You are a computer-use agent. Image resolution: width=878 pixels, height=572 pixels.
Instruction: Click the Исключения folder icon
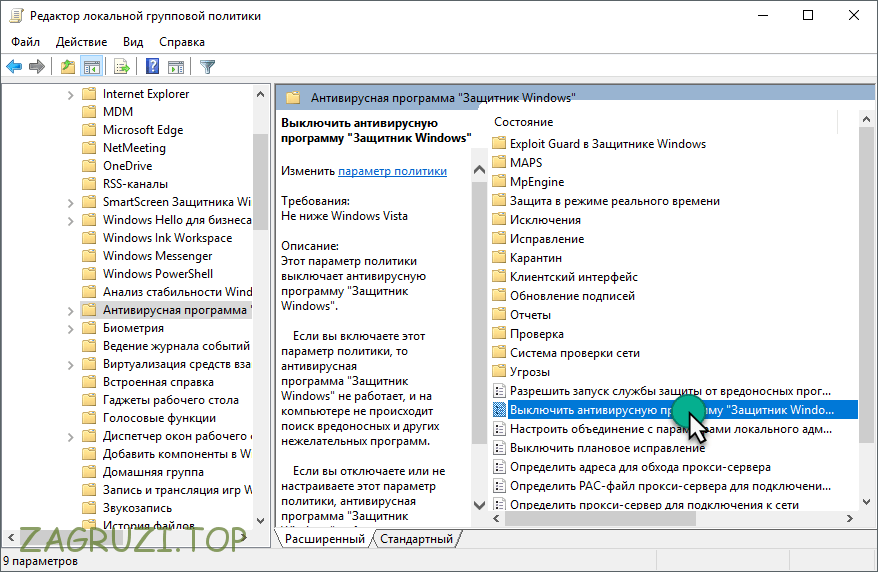coord(499,219)
